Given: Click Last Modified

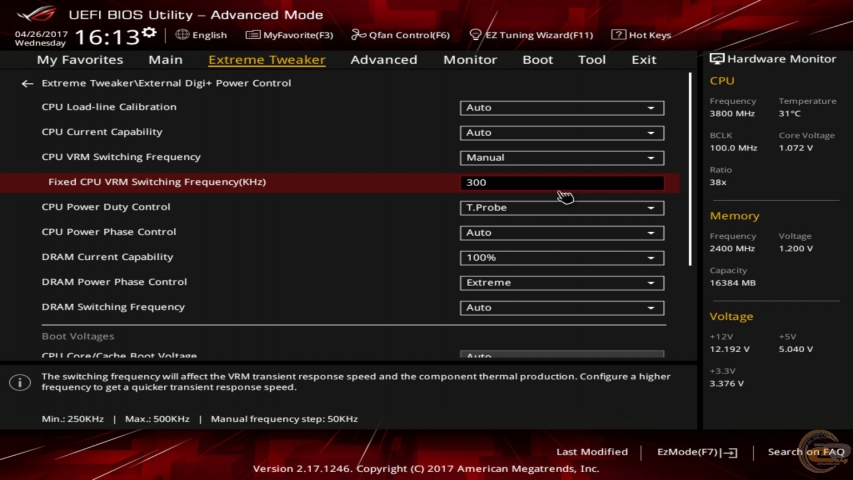Looking at the screenshot, I should tap(592, 452).
